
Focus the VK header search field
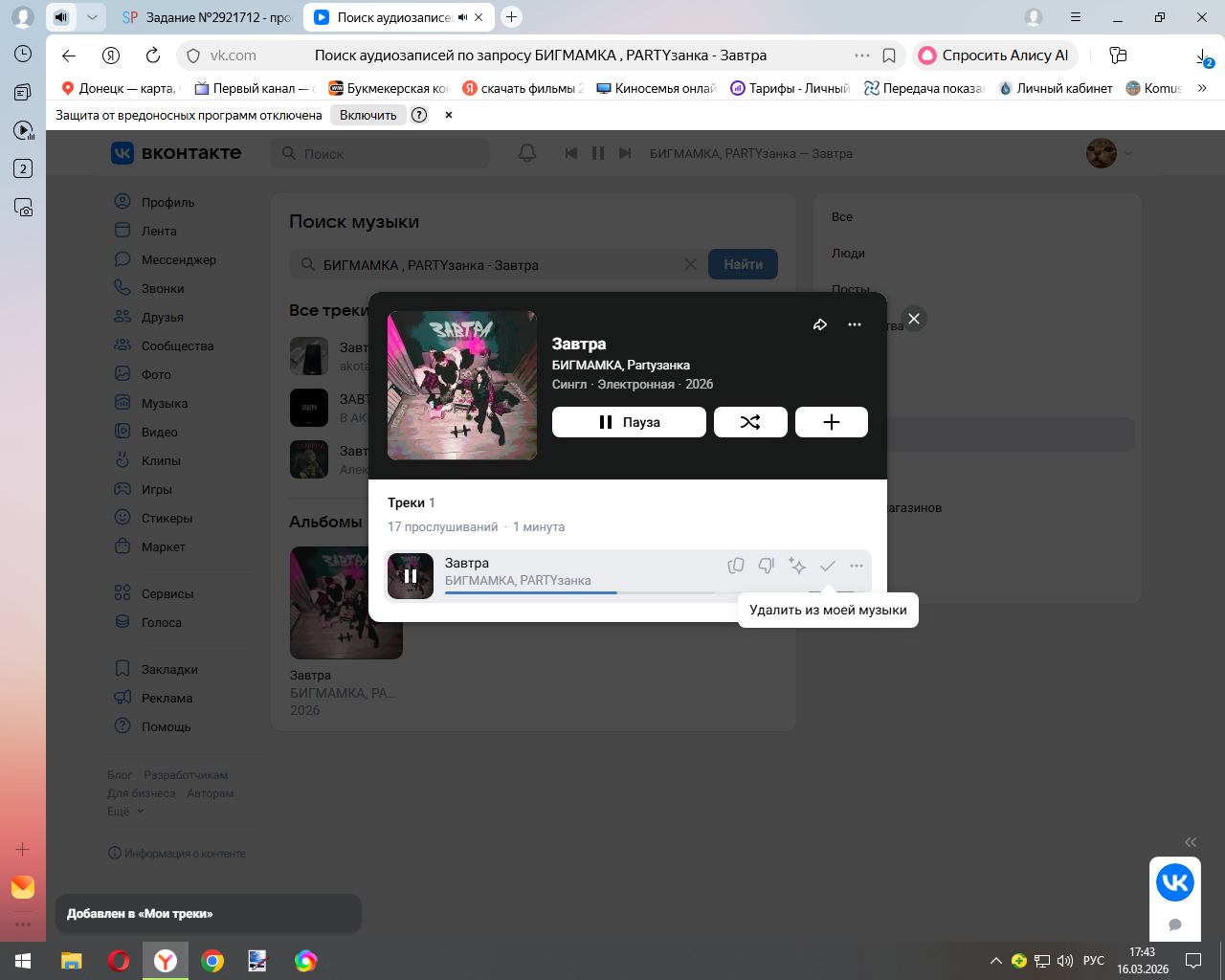tap(380, 153)
